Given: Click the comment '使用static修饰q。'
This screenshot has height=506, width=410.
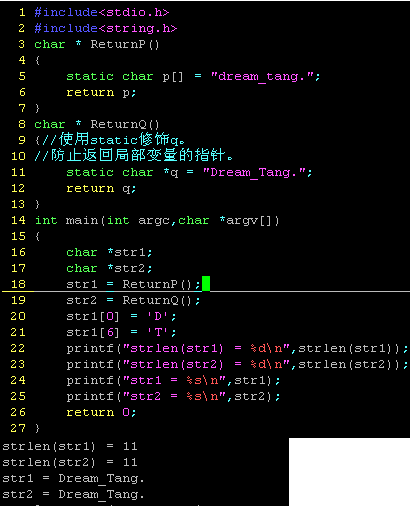Looking at the screenshot, I should tap(122, 140).
